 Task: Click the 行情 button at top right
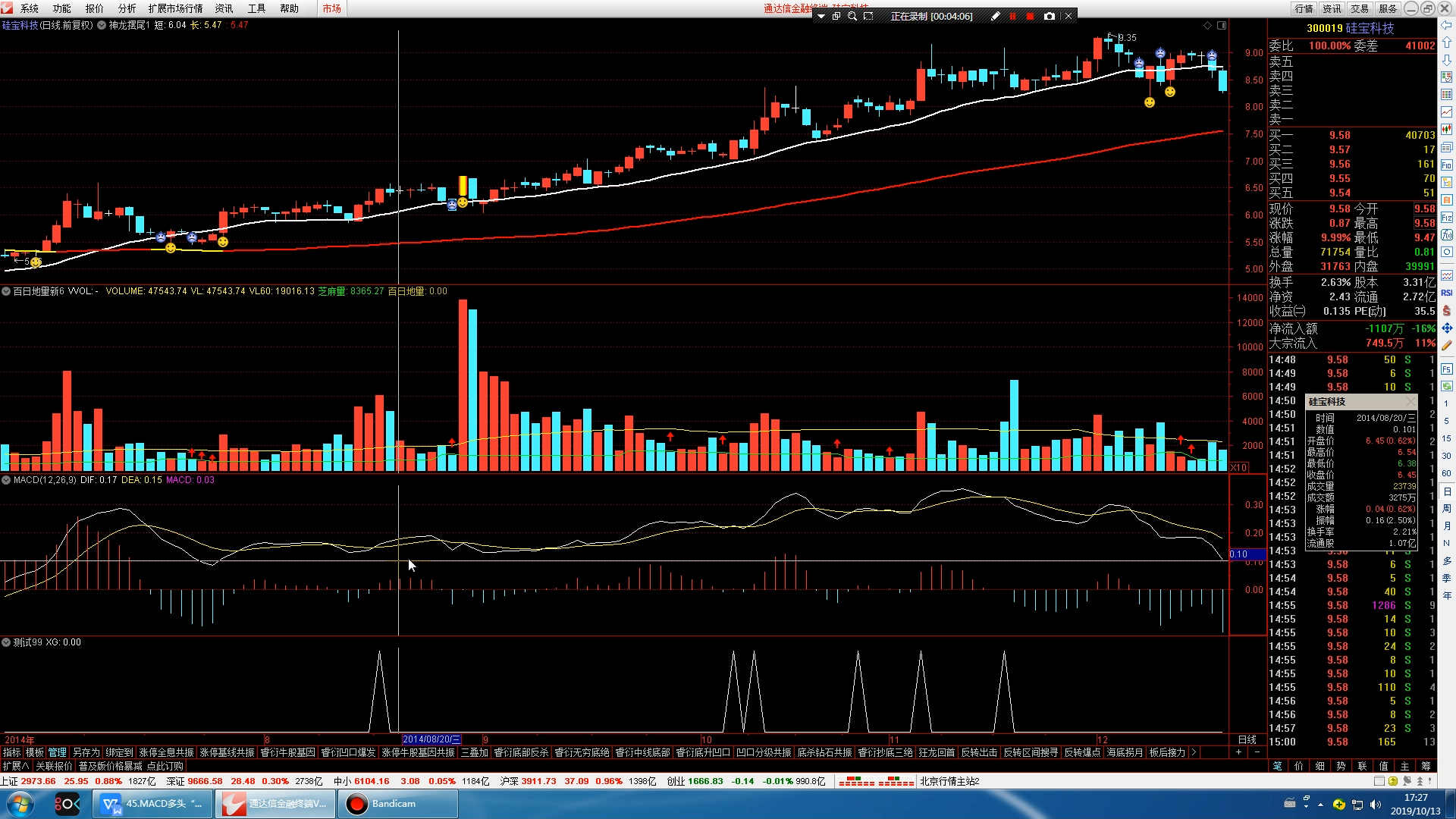click(1304, 8)
